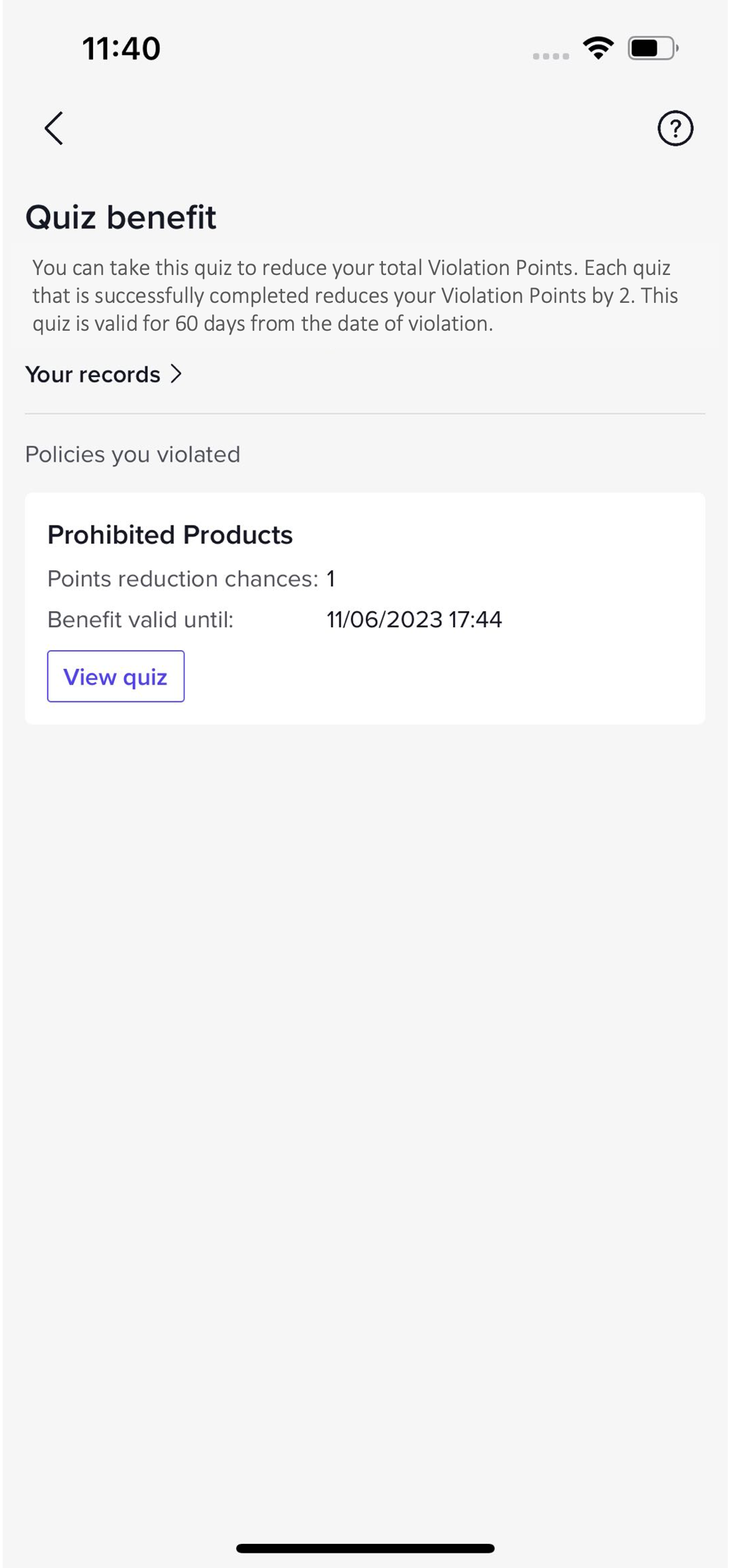This screenshot has width=729, height=1568.
Task: Click the chevron beside Your records
Action: coord(176,374)
